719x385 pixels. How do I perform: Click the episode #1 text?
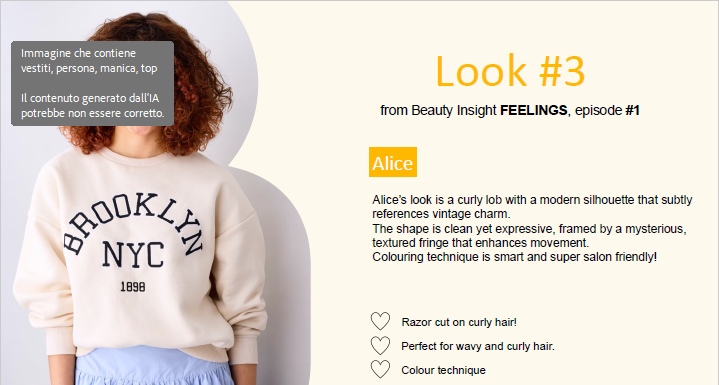608,110
